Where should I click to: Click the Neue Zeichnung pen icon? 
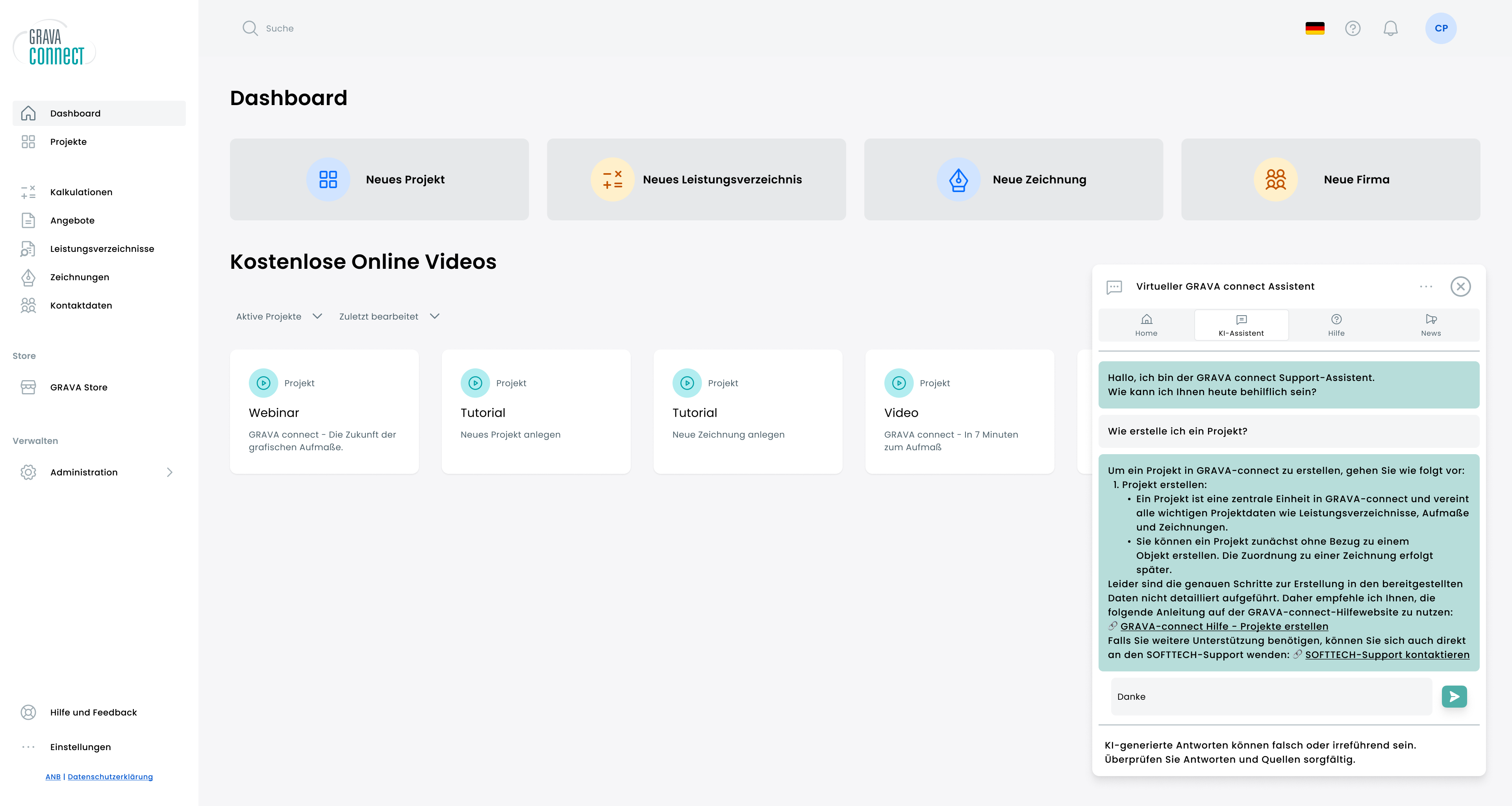pyautogui.click(x=958, y=179)
